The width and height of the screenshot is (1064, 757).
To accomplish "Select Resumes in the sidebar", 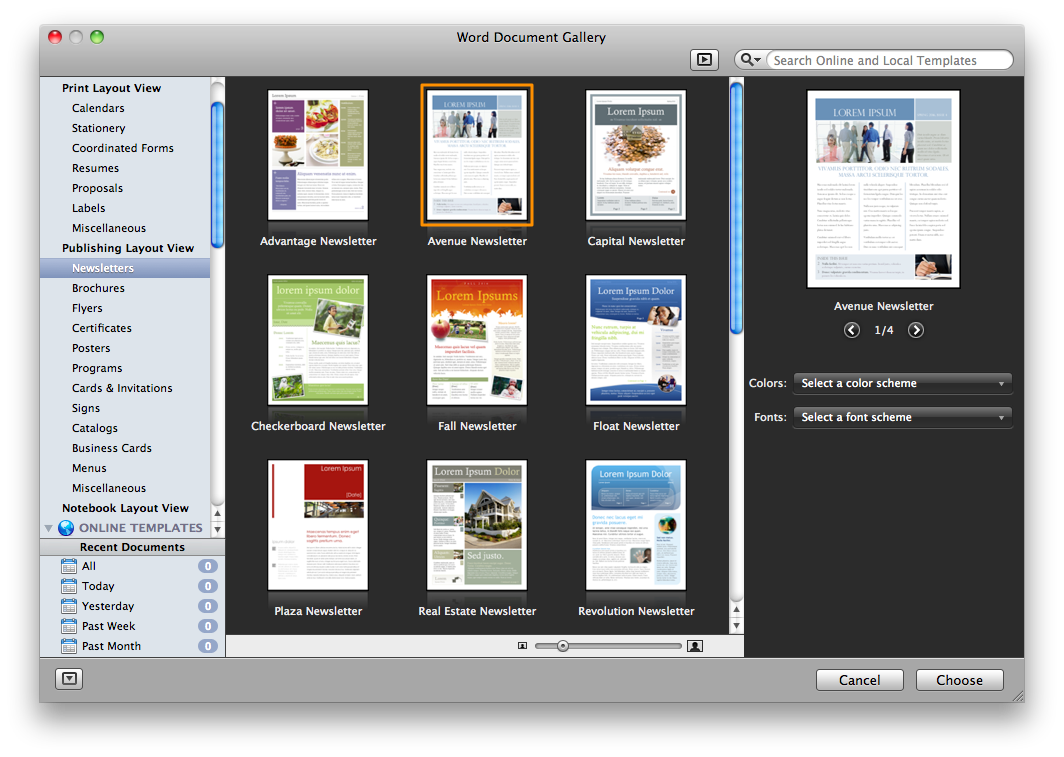I will (96, 168).
